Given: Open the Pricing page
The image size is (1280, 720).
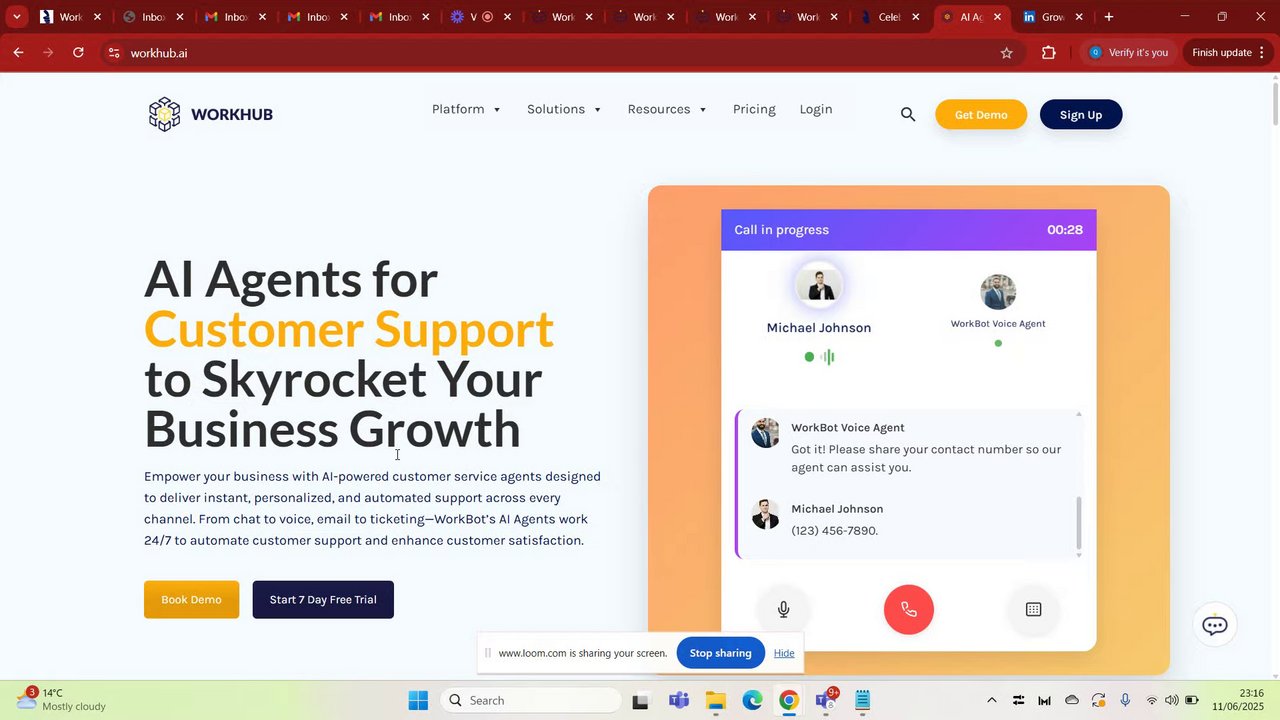Looking at the screenshot, I should 754,109.
